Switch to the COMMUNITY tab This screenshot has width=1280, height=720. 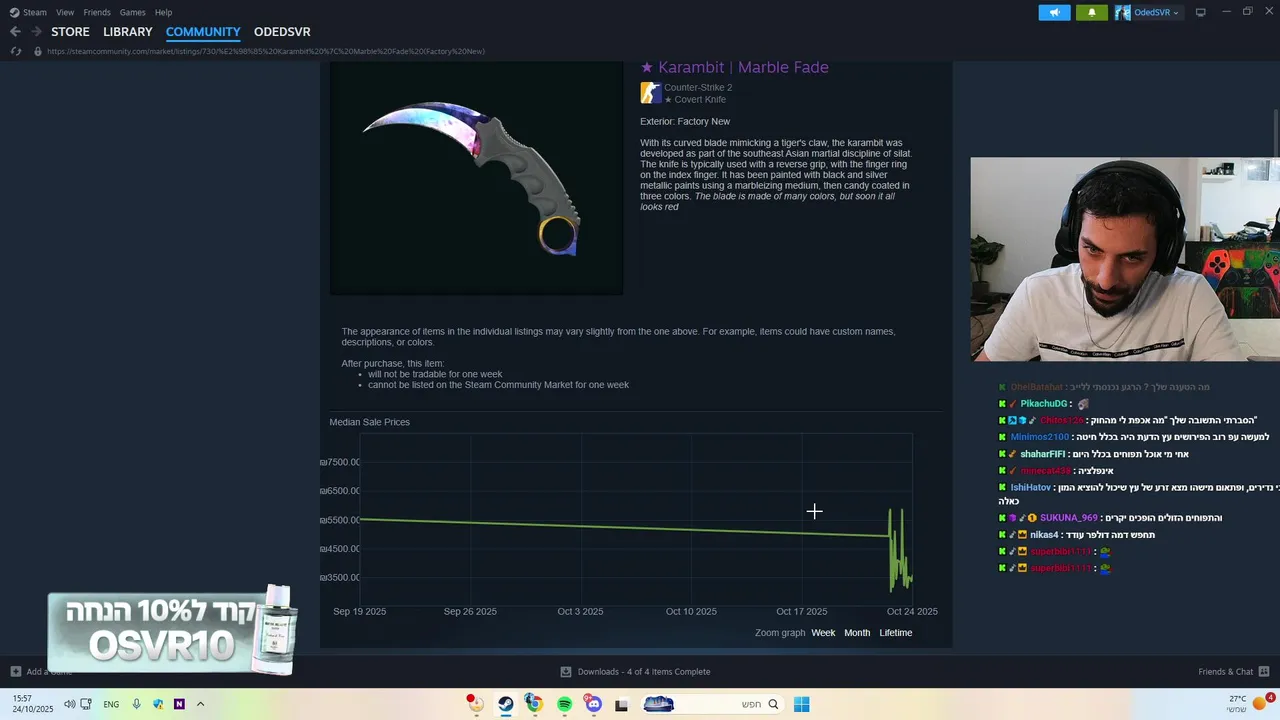tap(203, 32)
